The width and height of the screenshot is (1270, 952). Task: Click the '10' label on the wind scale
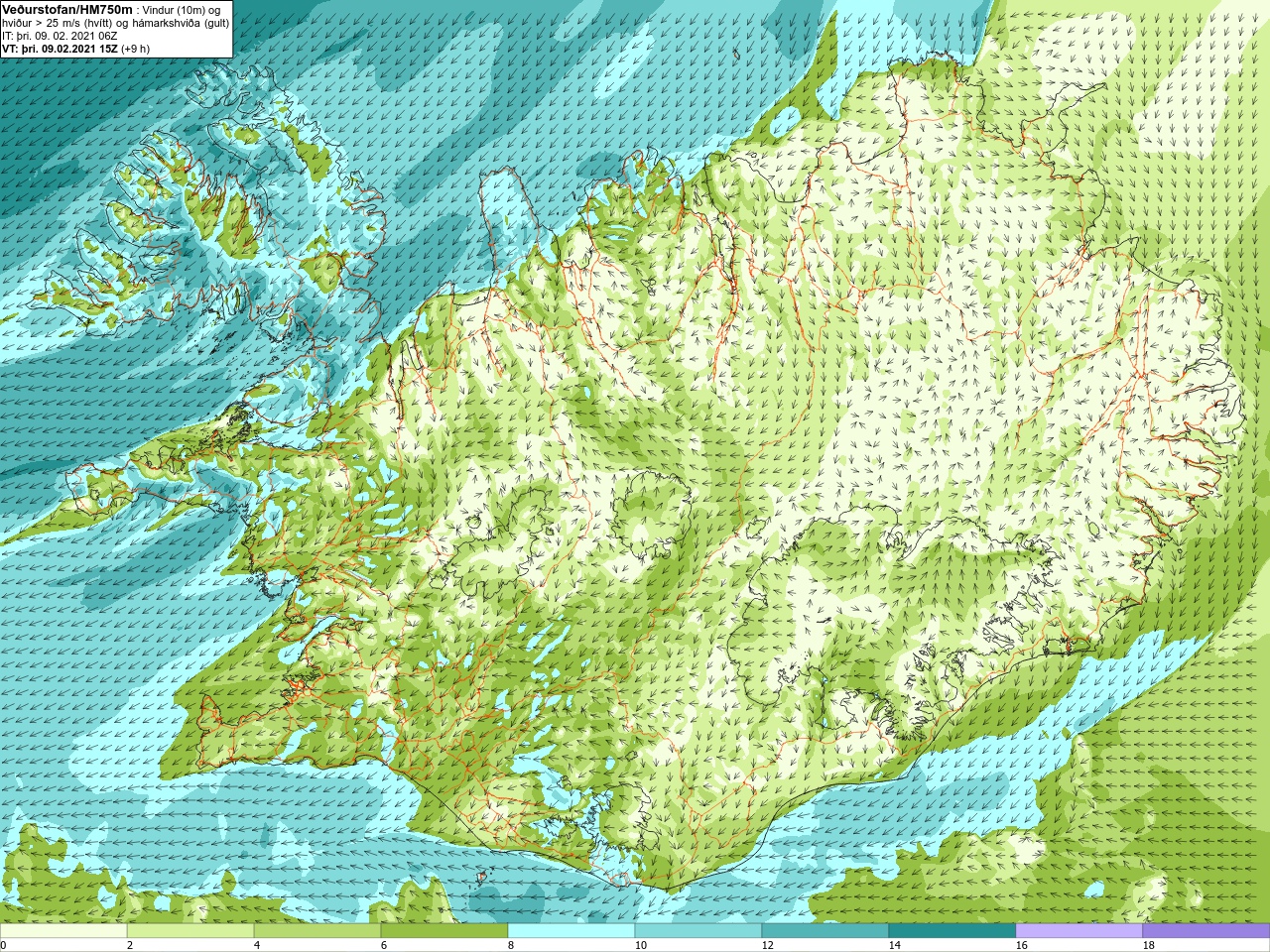640,945
